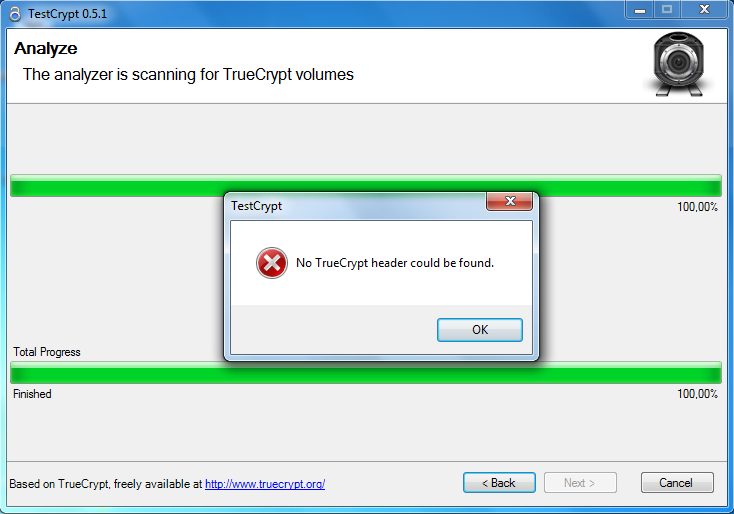This screenshot has width=734, height=514.
Task: Go to previous step with the Back button
Action: click(499, 483)
